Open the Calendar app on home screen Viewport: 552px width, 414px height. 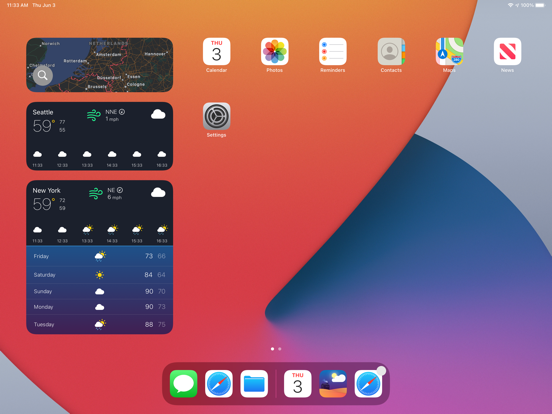(x=217, y=51)
